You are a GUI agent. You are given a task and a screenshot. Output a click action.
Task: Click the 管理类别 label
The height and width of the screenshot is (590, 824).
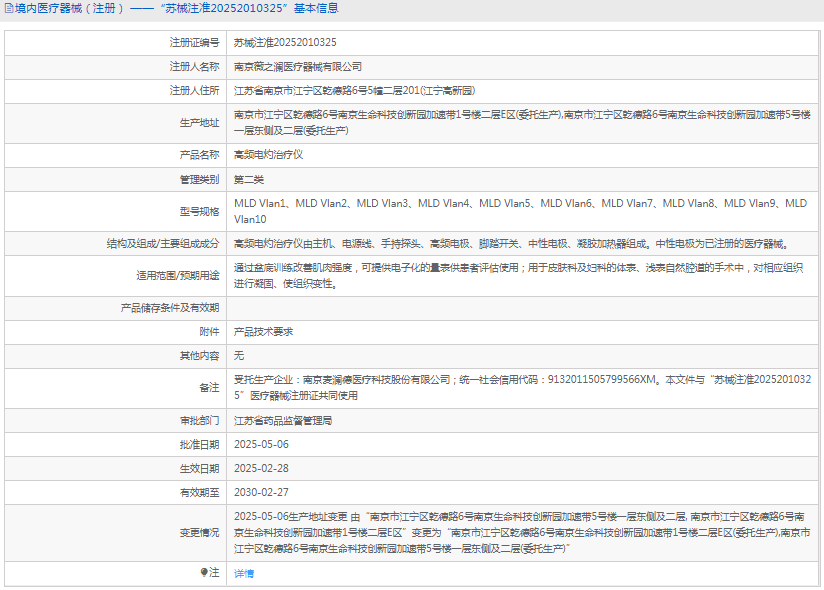(200, 180)
